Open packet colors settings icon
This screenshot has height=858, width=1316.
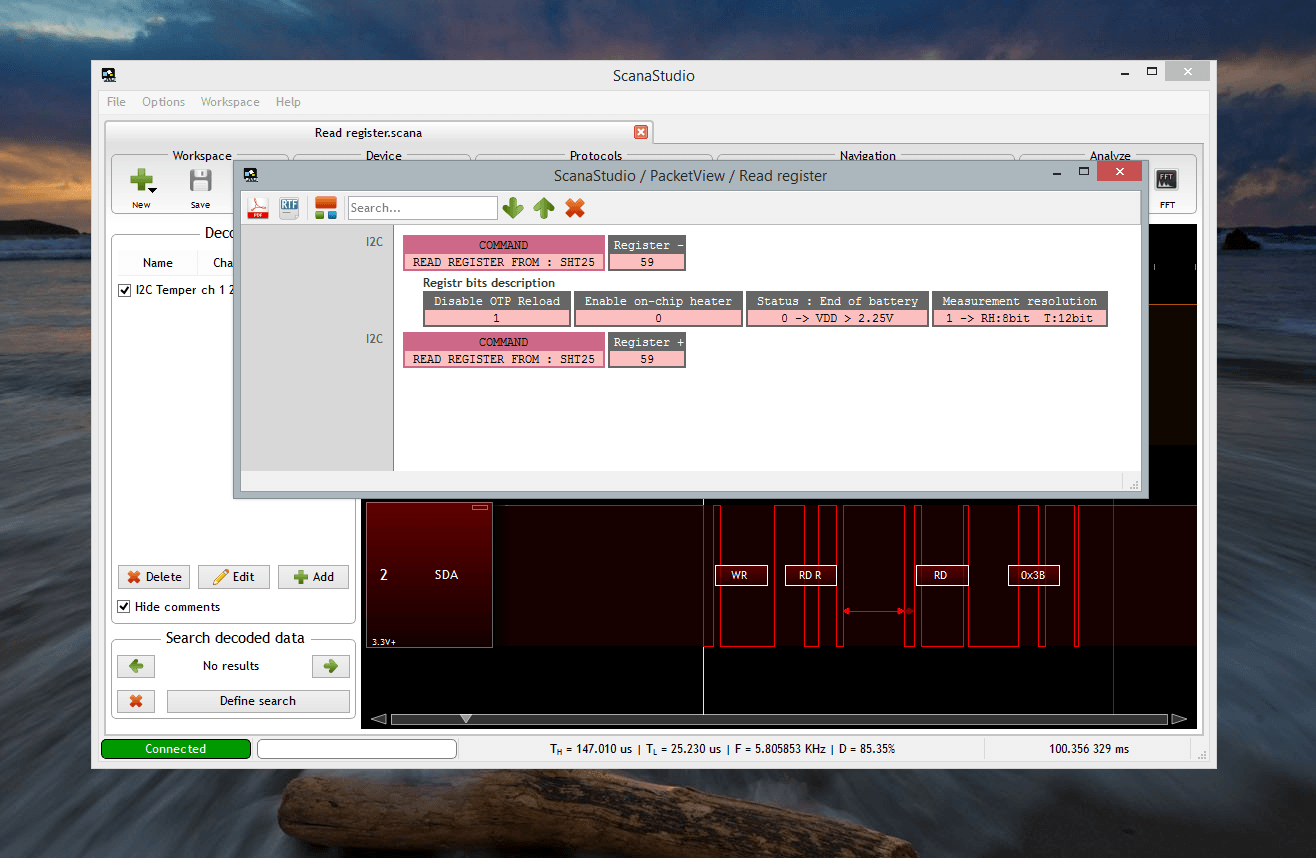click(x=323, y=207)
